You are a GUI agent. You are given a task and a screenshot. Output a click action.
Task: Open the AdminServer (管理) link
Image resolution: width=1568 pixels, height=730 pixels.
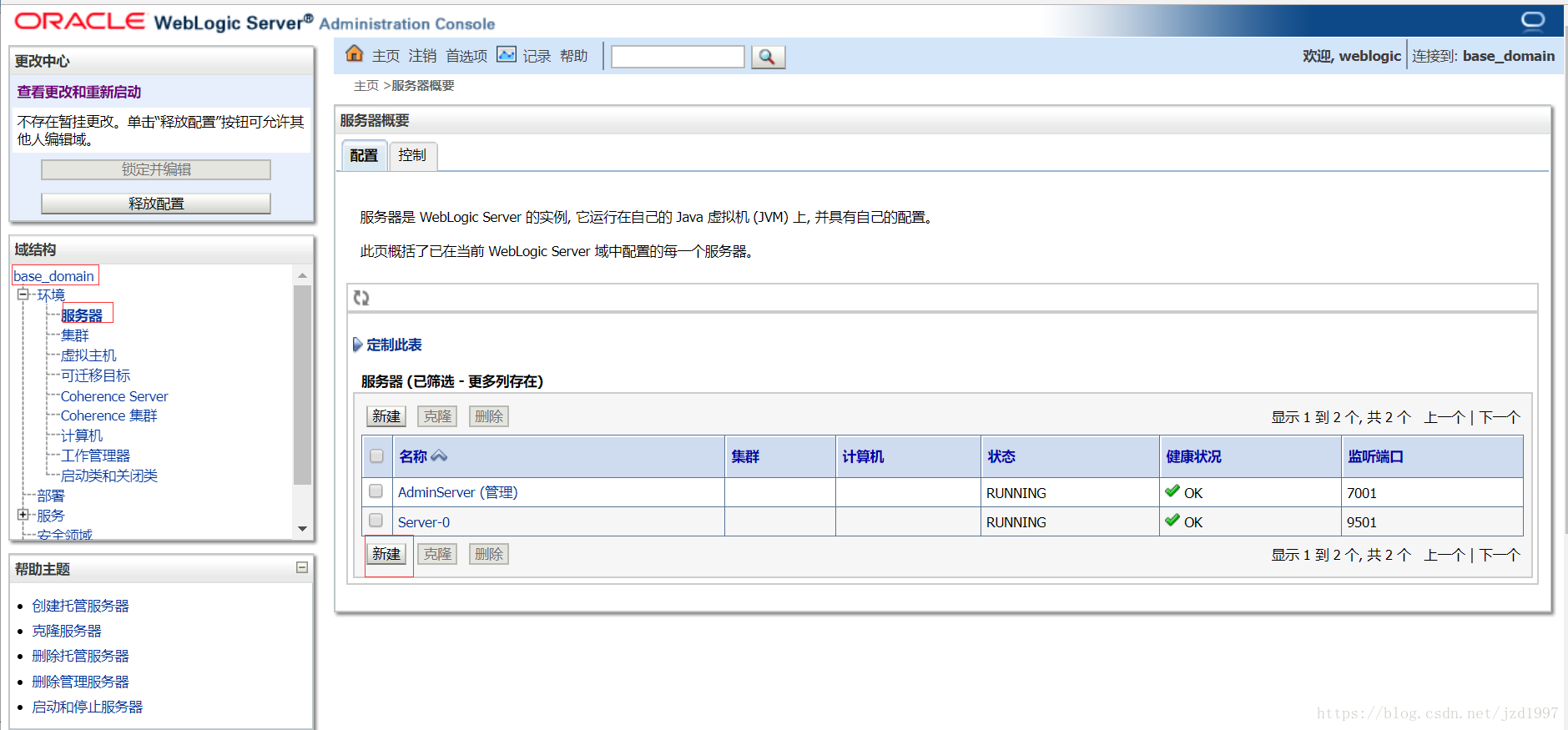[x=457, y=492]
